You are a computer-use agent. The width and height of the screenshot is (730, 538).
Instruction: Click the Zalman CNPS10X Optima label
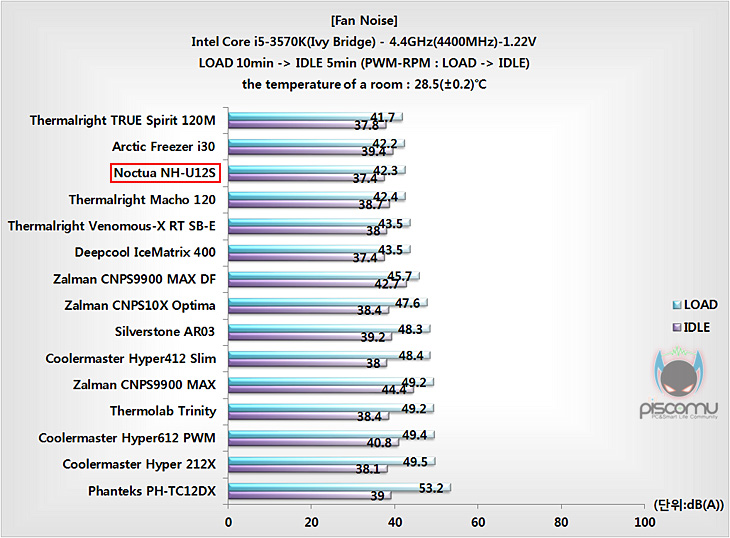(x=140, y=305)
